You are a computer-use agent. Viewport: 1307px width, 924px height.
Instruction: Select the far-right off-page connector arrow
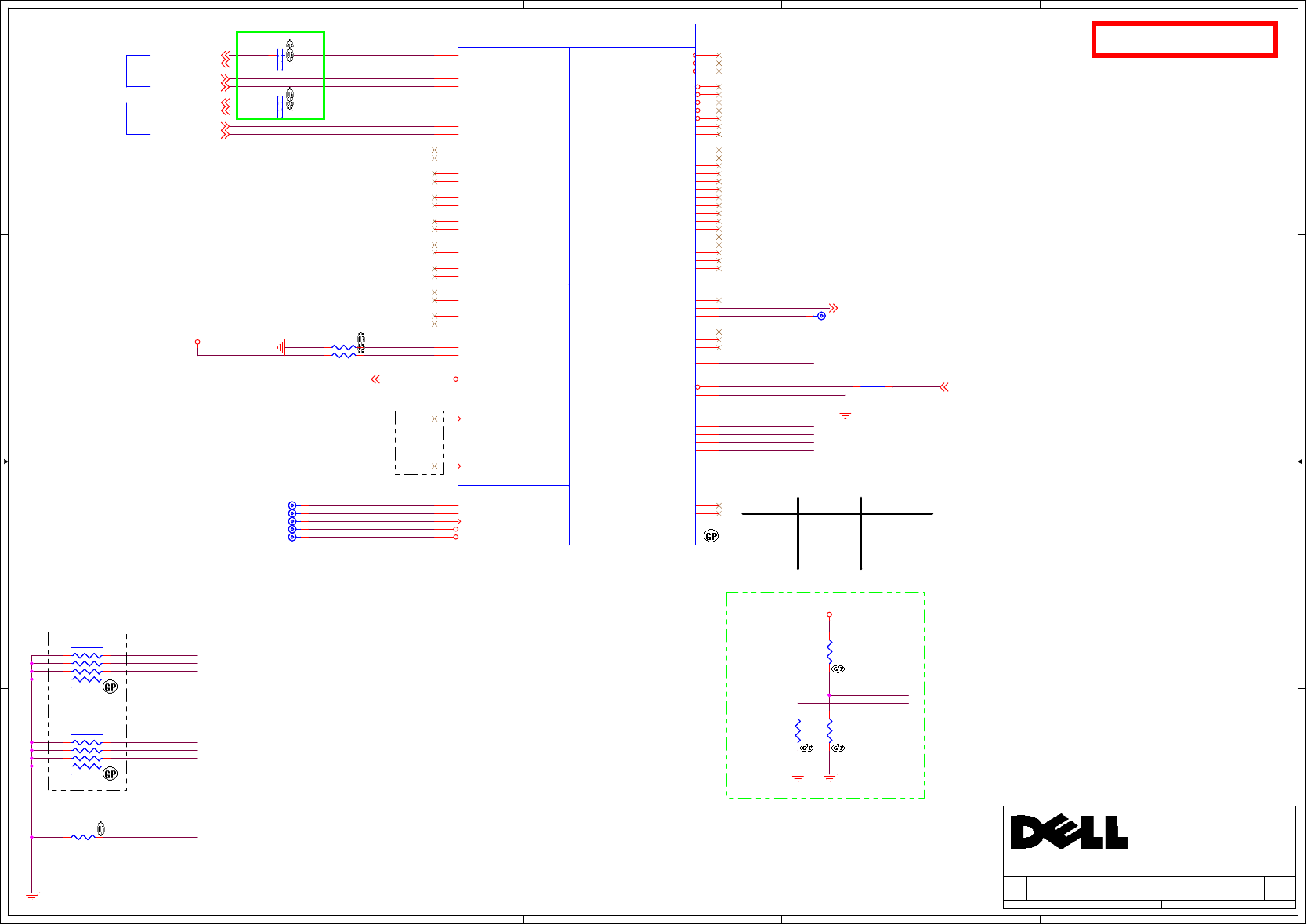tap(944, 386)
